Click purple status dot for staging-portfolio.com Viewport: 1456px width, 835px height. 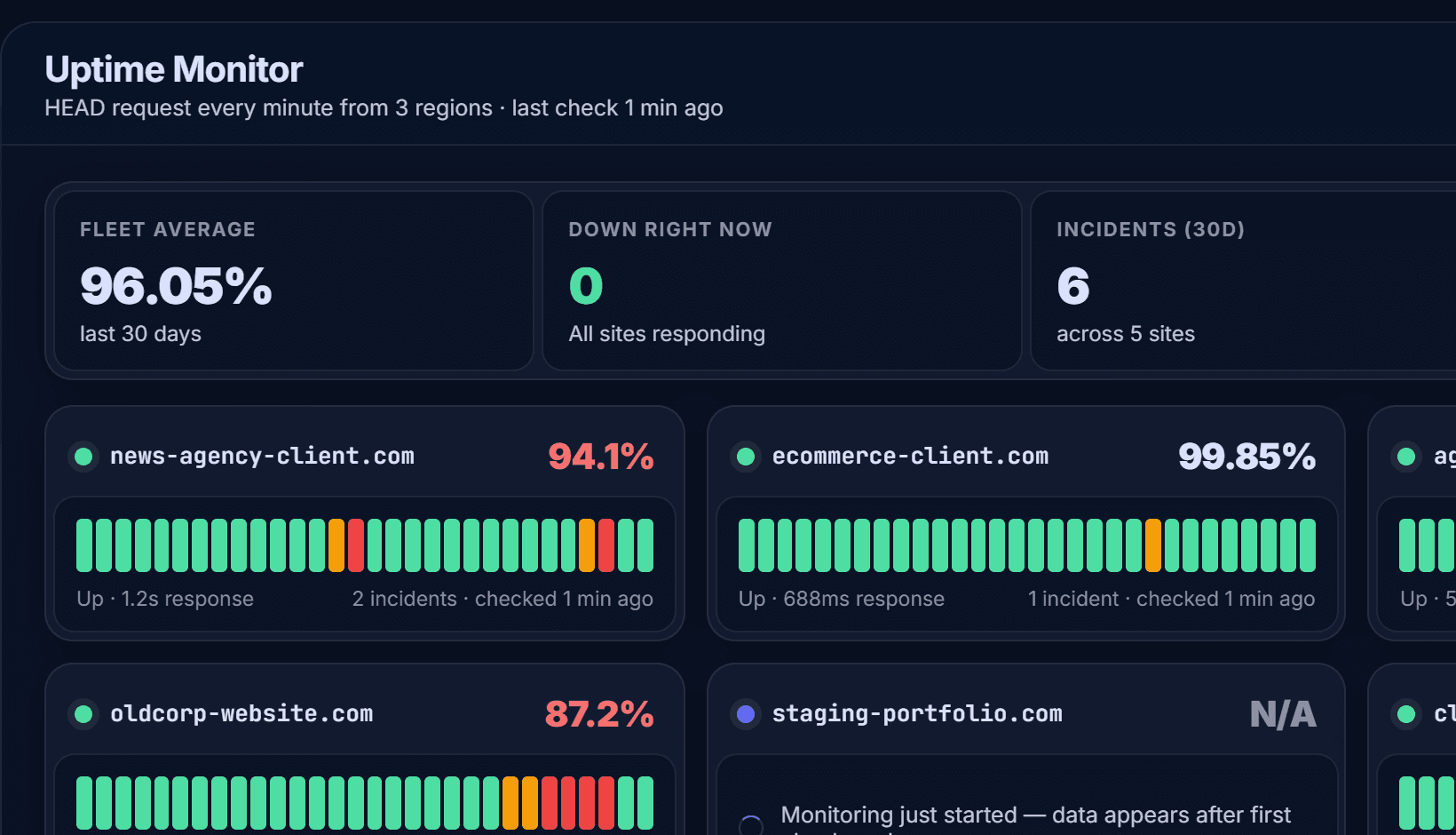point(746,714)
